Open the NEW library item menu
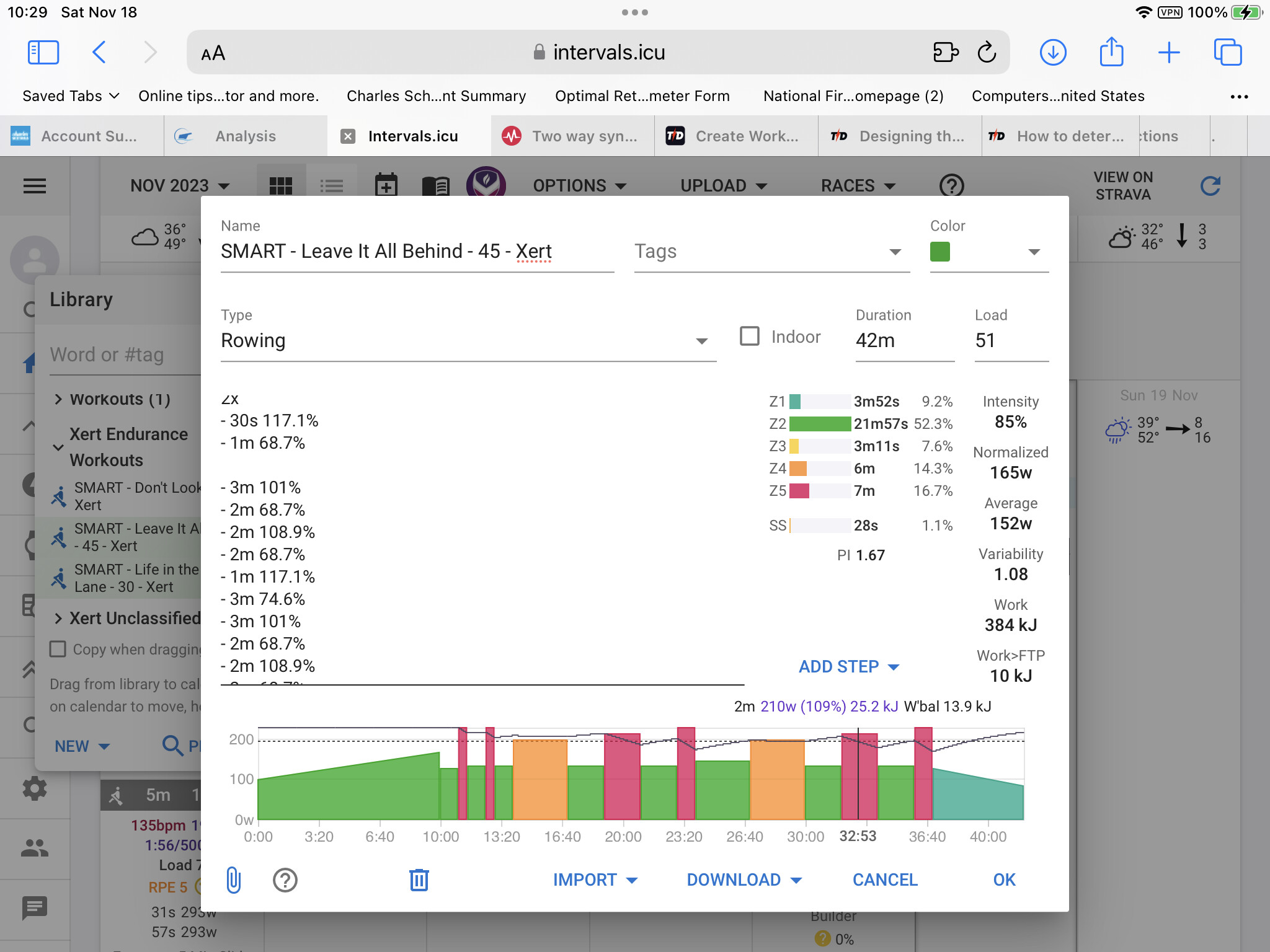1270x952 pixels. click(82, 746)
